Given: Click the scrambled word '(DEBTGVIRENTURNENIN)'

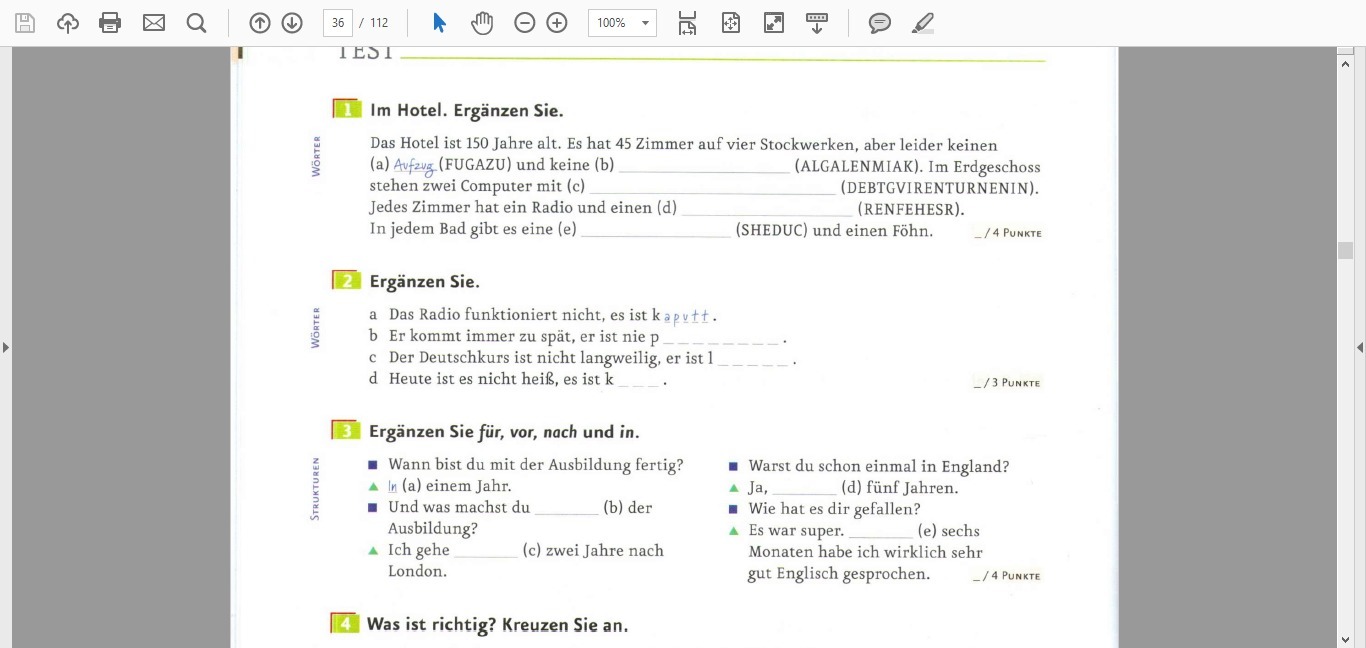Looking at the screenshot, I should click(x=939, y=188).
